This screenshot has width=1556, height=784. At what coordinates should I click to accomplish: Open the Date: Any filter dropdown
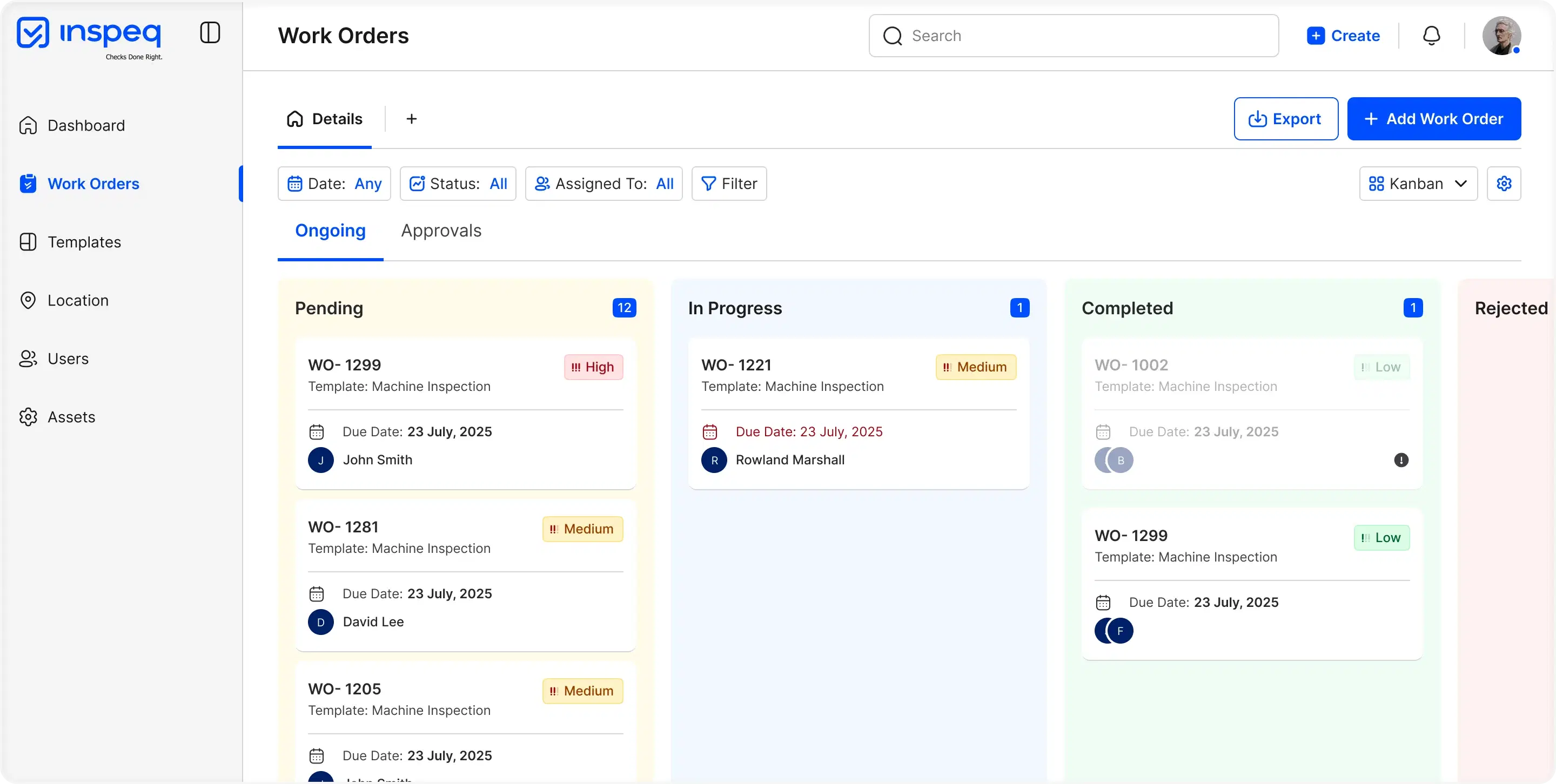(x=334, y=184)
